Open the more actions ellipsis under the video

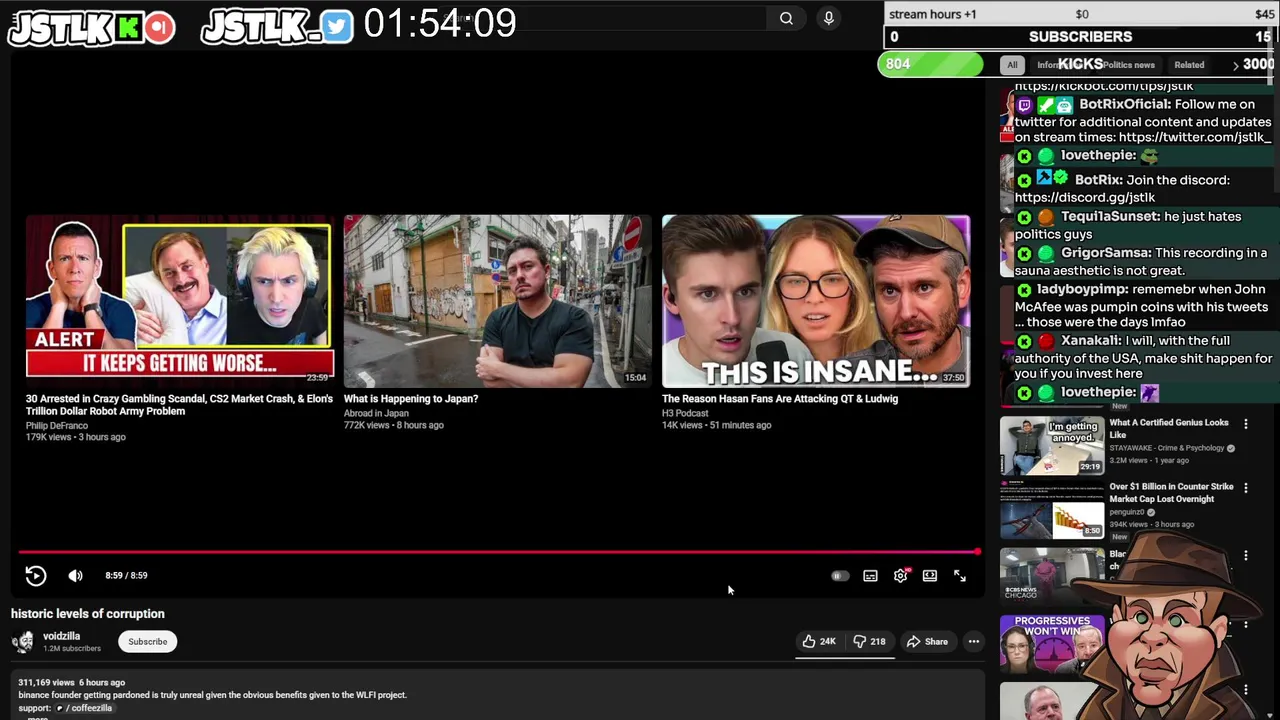pyautogui.click(x=973, y=642)
